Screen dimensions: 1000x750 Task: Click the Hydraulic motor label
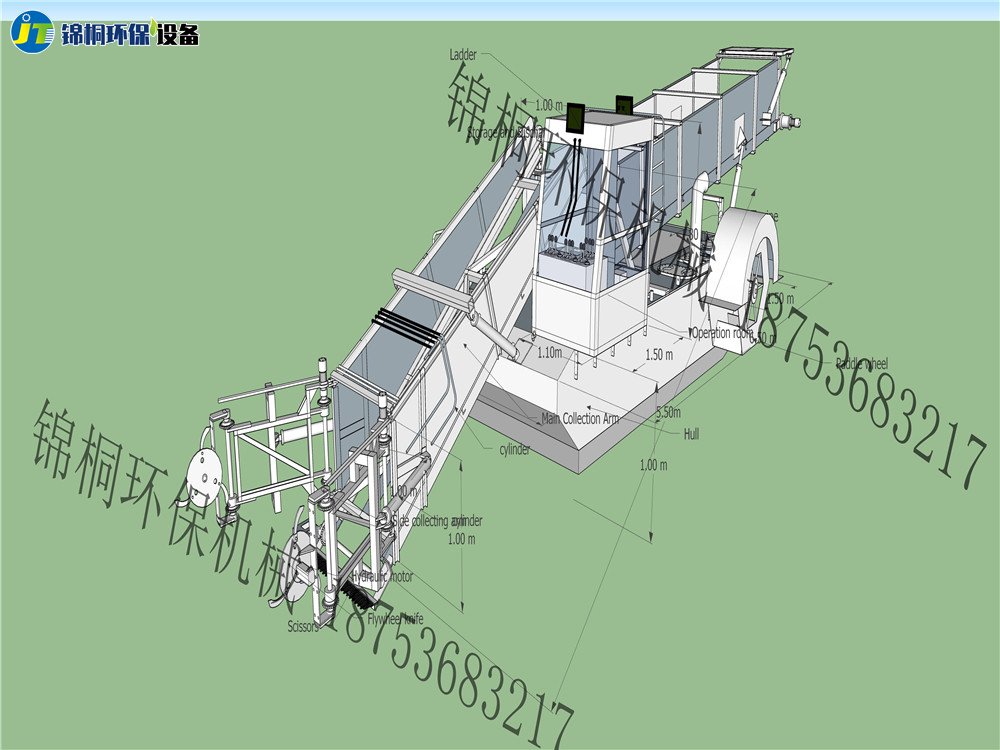(381, 577)
